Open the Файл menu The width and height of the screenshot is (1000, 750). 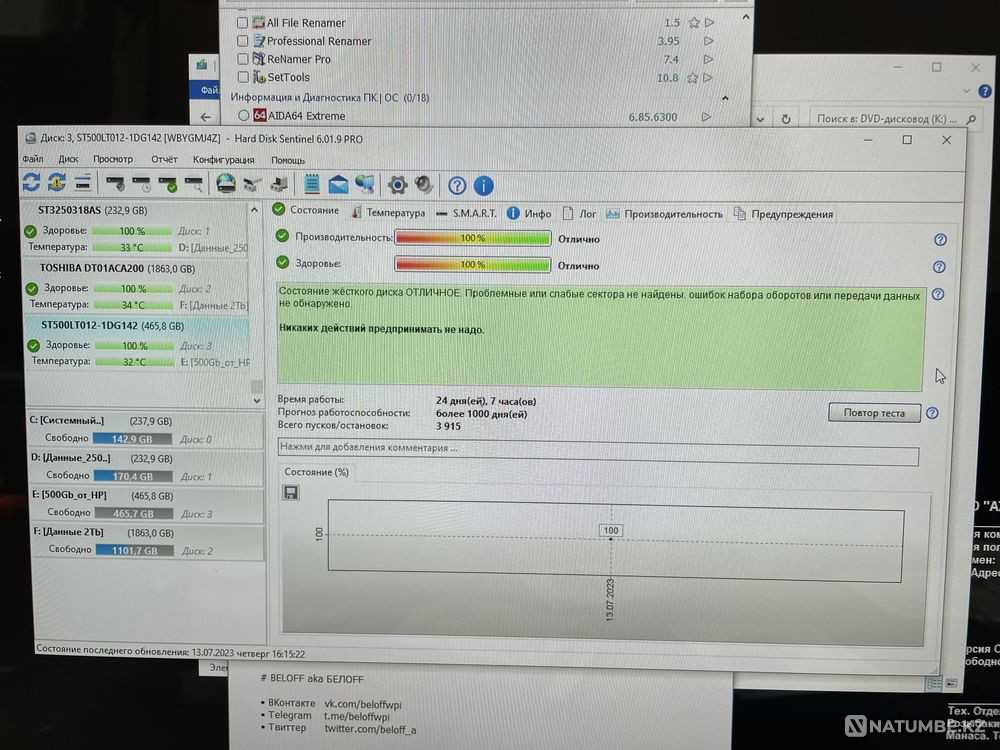pos(33,158)
